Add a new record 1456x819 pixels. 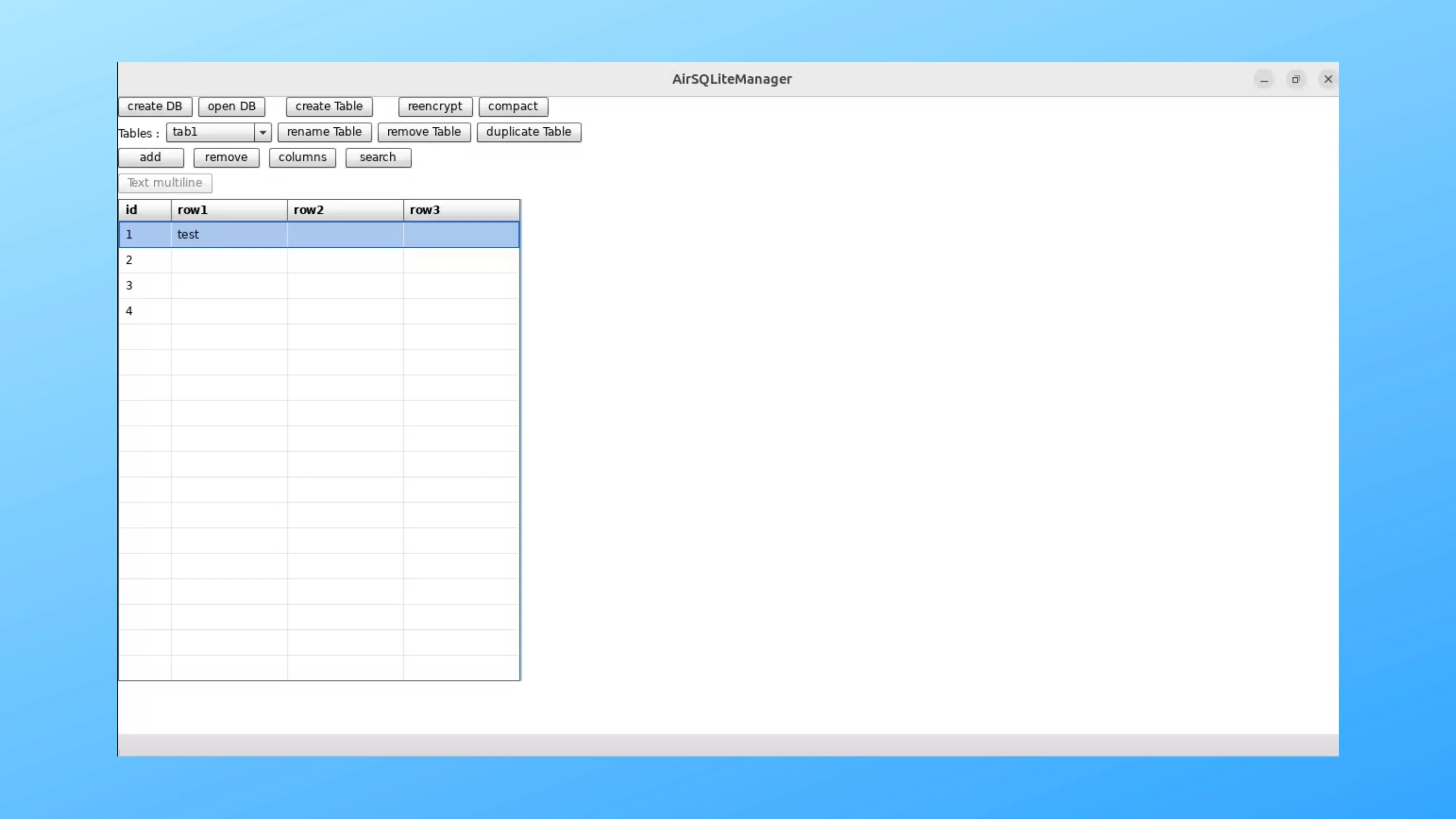[x=150, y=157]
